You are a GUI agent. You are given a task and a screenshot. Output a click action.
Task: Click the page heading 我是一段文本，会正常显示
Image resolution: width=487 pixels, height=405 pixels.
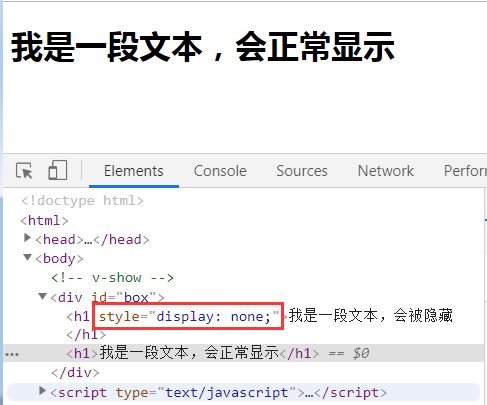point(203,47)
